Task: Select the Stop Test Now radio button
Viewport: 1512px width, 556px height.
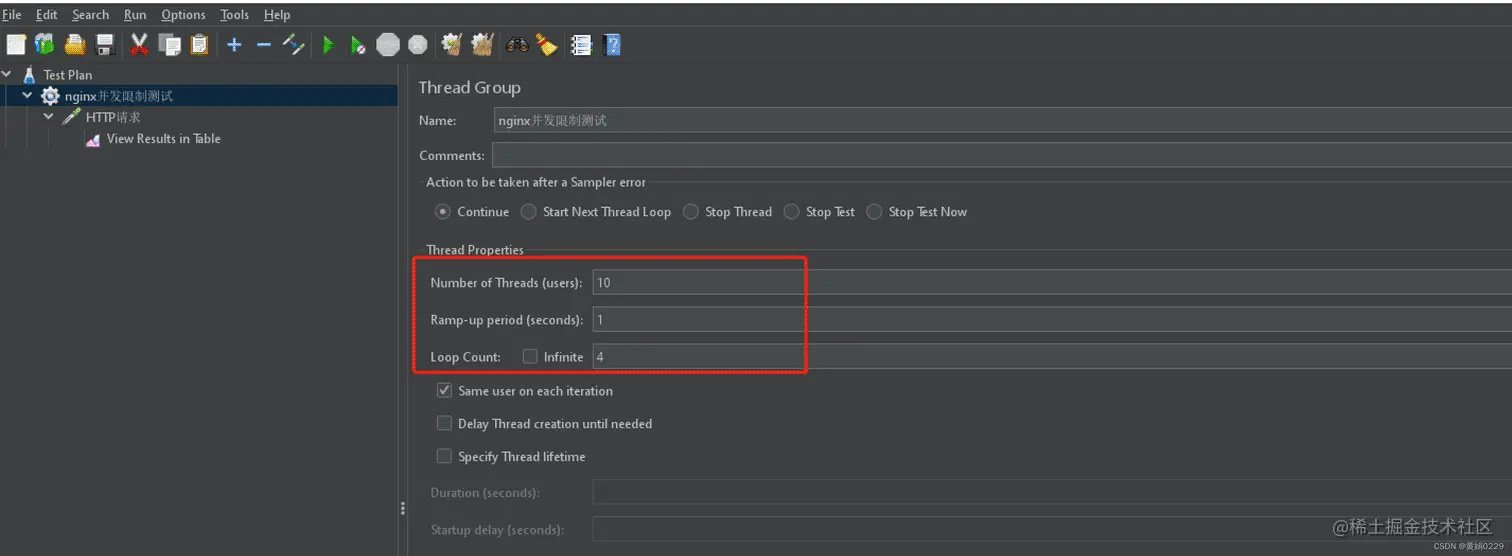Action: [874, 212]
